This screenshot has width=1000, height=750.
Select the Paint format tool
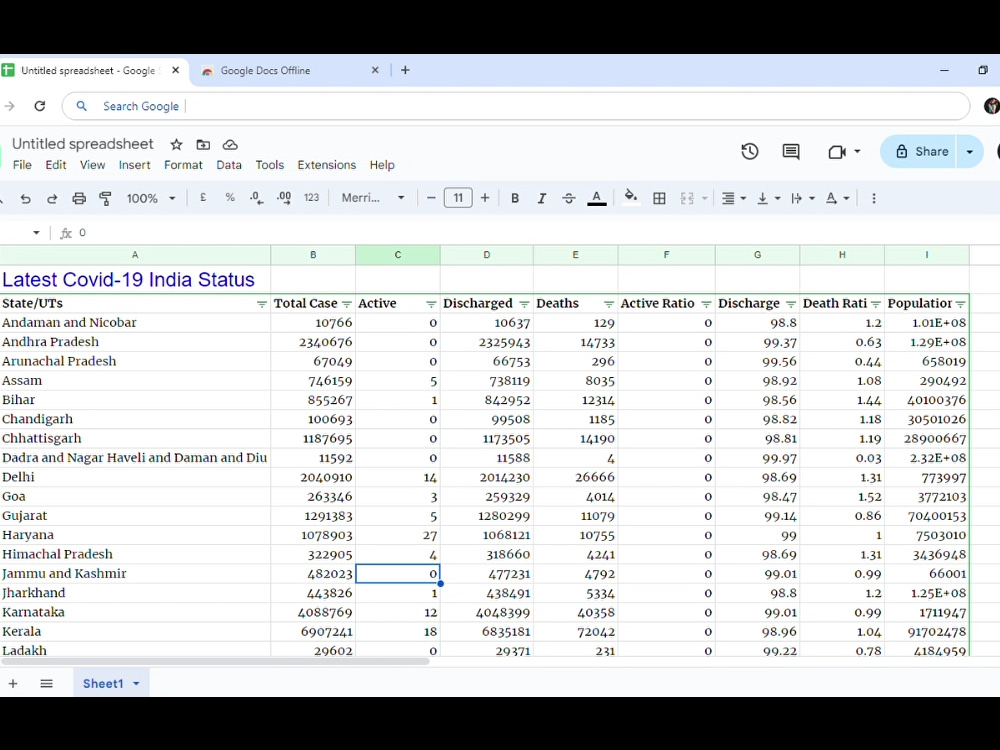click(106, 198)
